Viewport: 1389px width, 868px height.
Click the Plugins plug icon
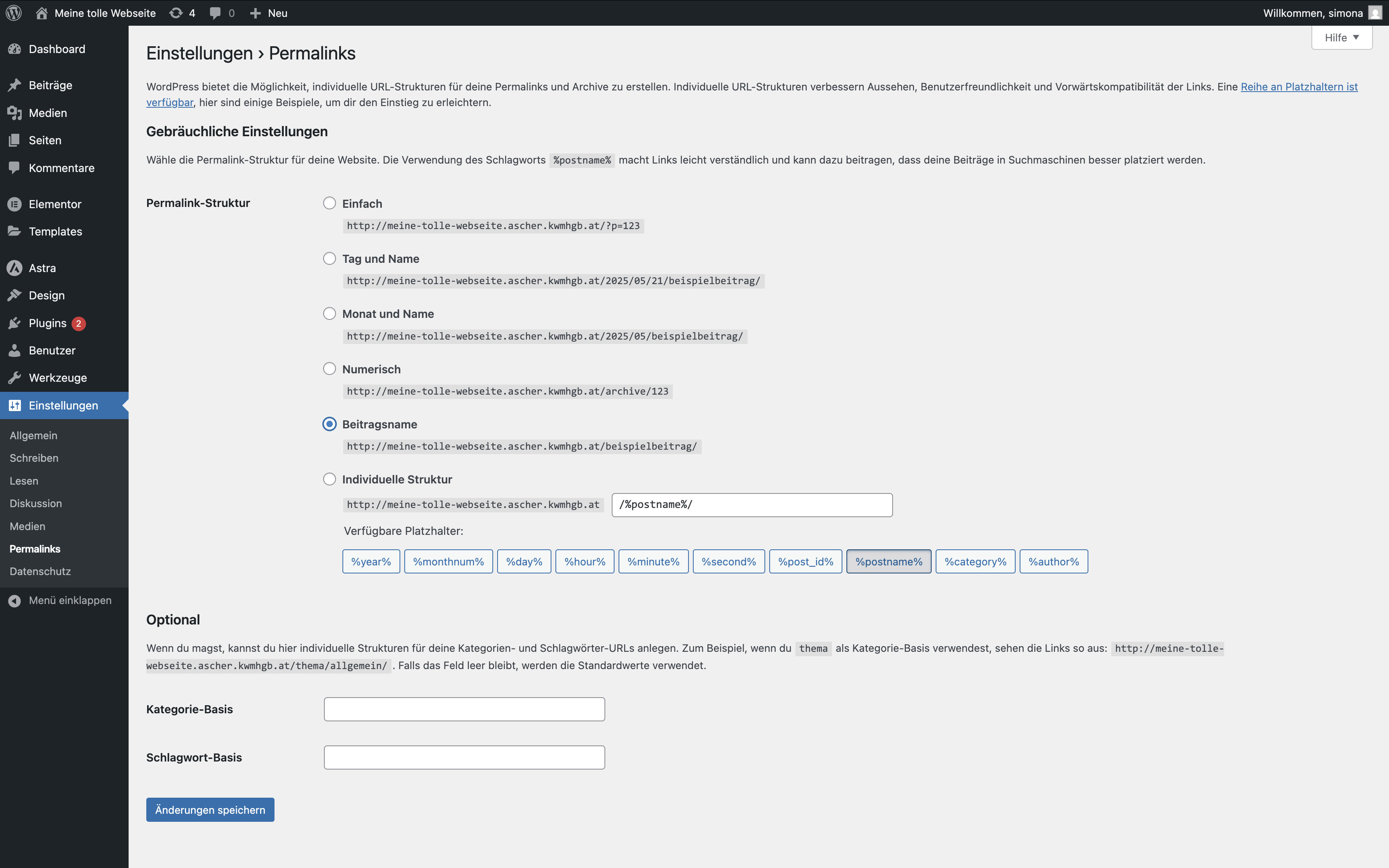point(15,323)
